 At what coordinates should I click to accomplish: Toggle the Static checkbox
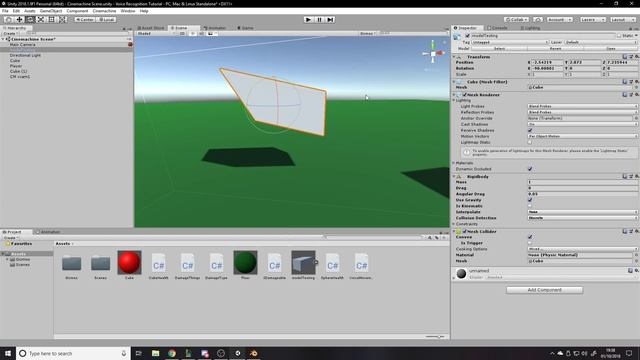pos(619,36)
